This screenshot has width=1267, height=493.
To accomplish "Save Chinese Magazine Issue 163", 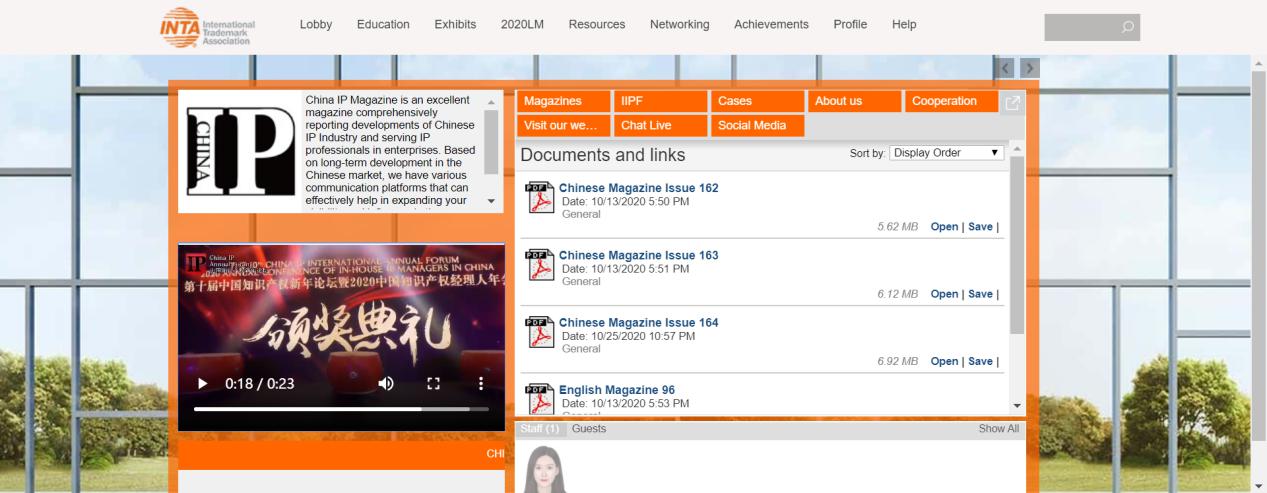I will click(980, 294).
